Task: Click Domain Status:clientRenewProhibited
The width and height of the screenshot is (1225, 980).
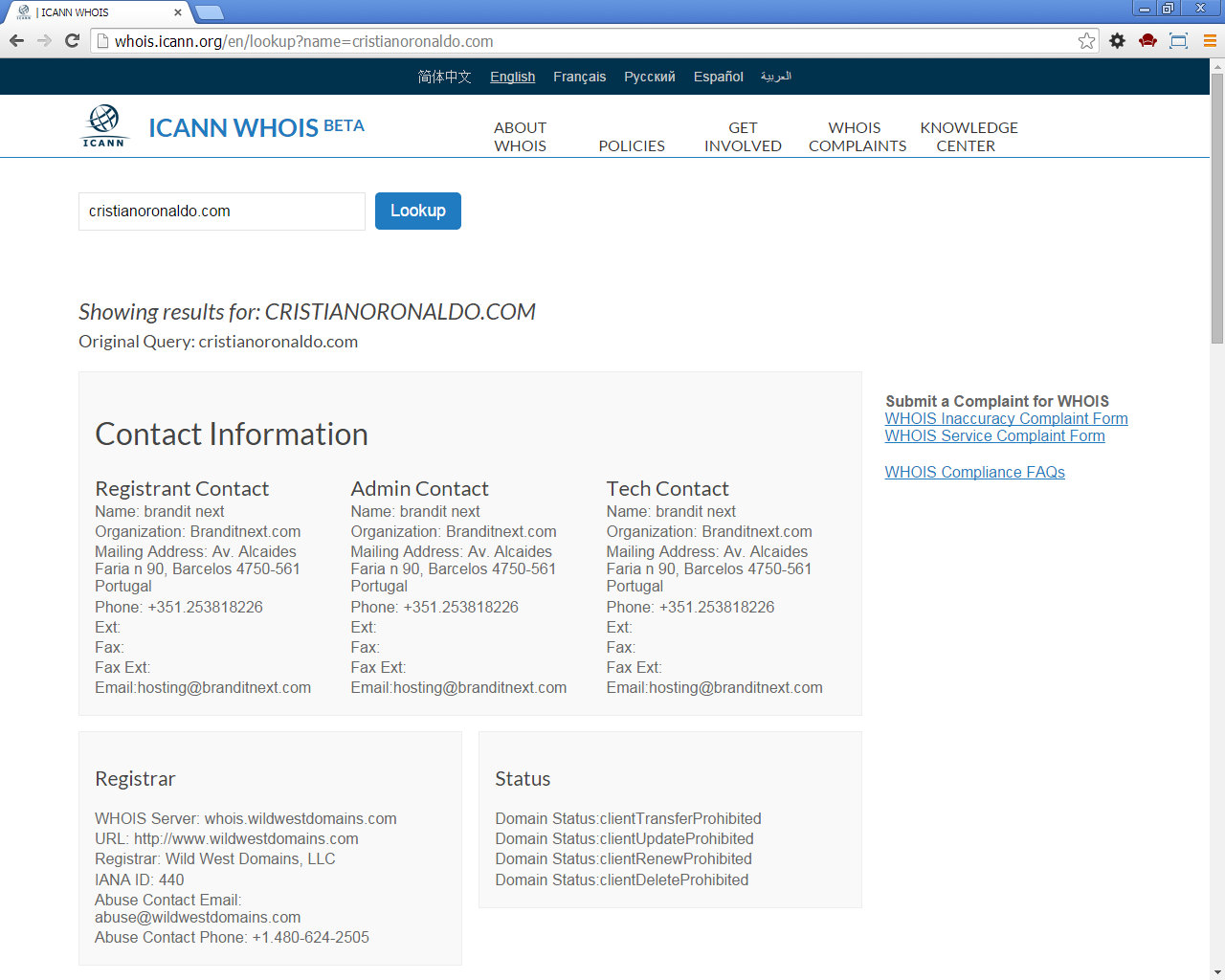Action: pos(623,859)
